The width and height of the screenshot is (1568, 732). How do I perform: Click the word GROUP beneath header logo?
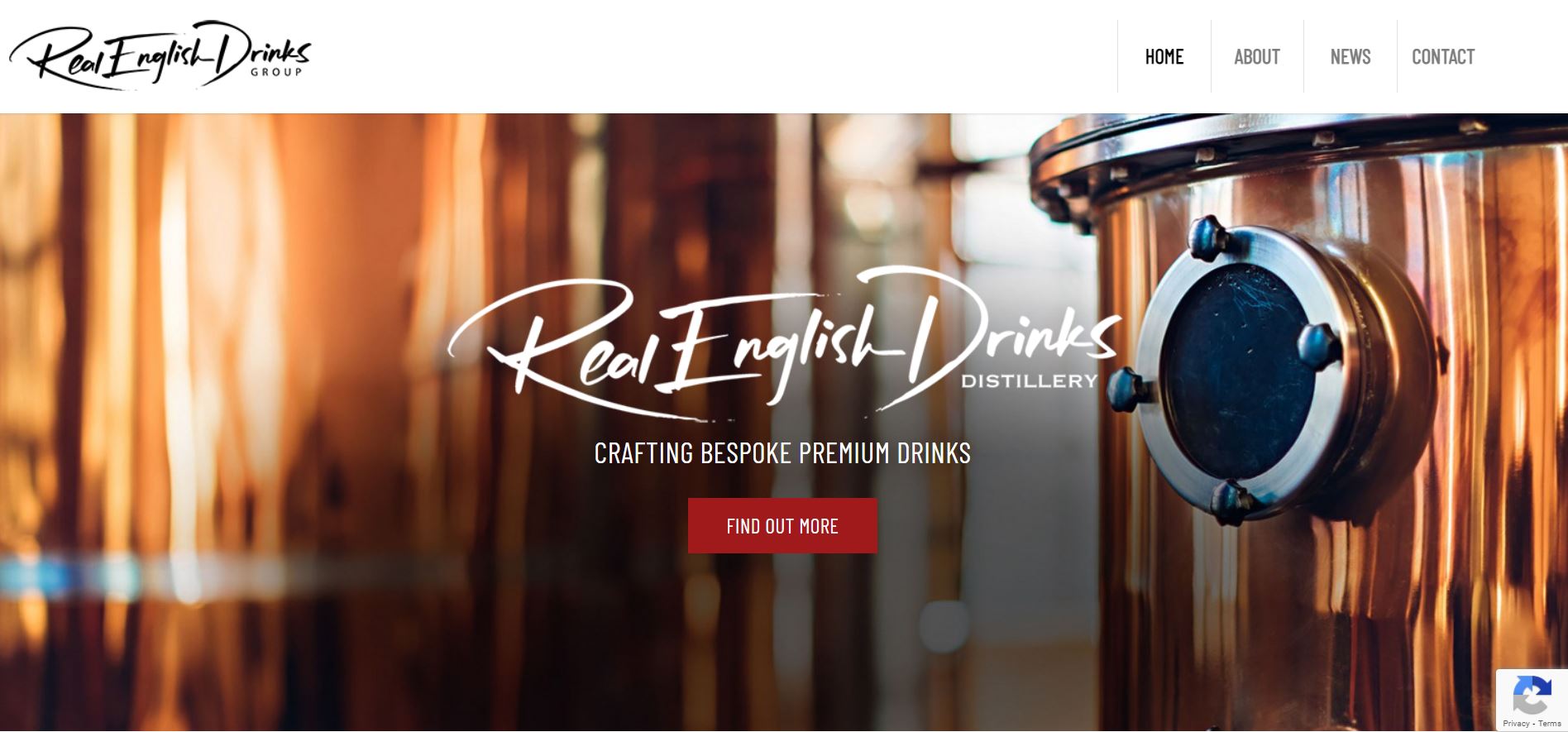tap(276, 73)
